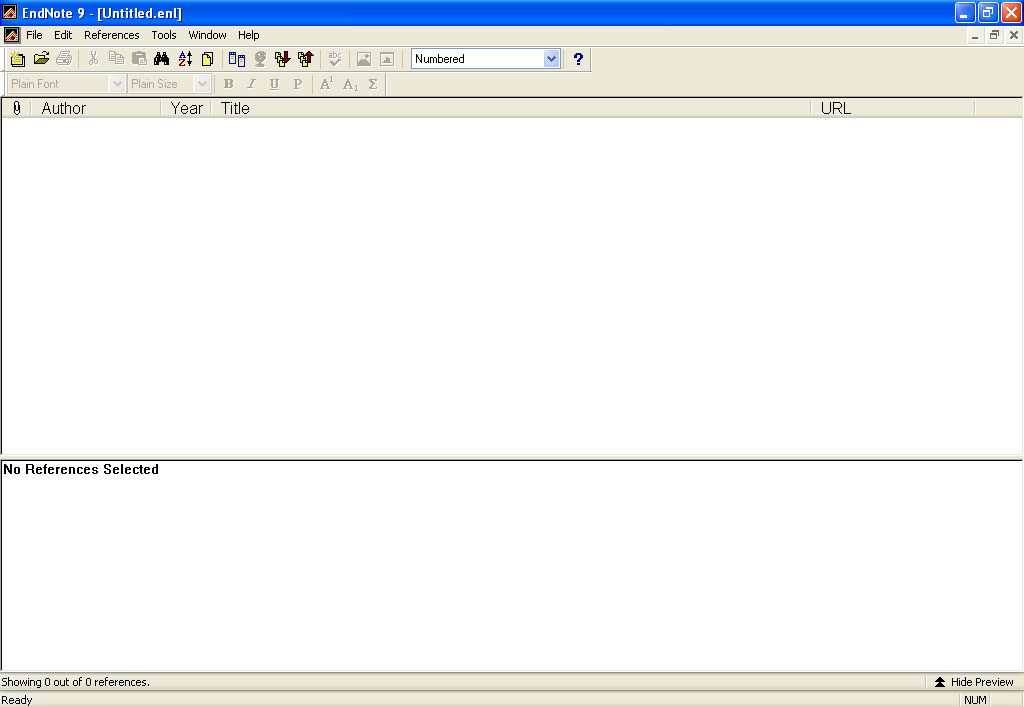The height and width of the screenshot is (707, 1024).
Task: Click the 'EndNote 9 - [Untitled.enl]' title text
Action: pos(102,13)
